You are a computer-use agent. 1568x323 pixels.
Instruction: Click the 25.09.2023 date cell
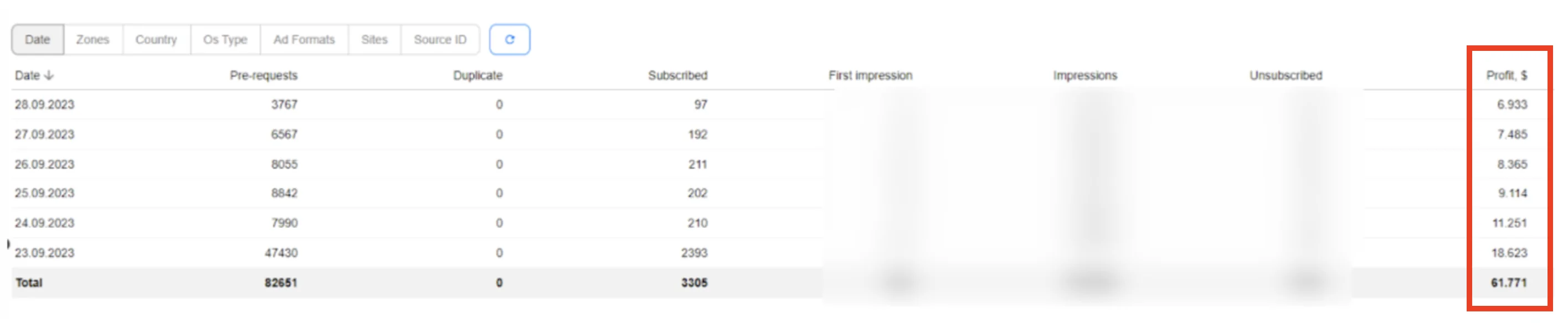[x=44, y=194]
